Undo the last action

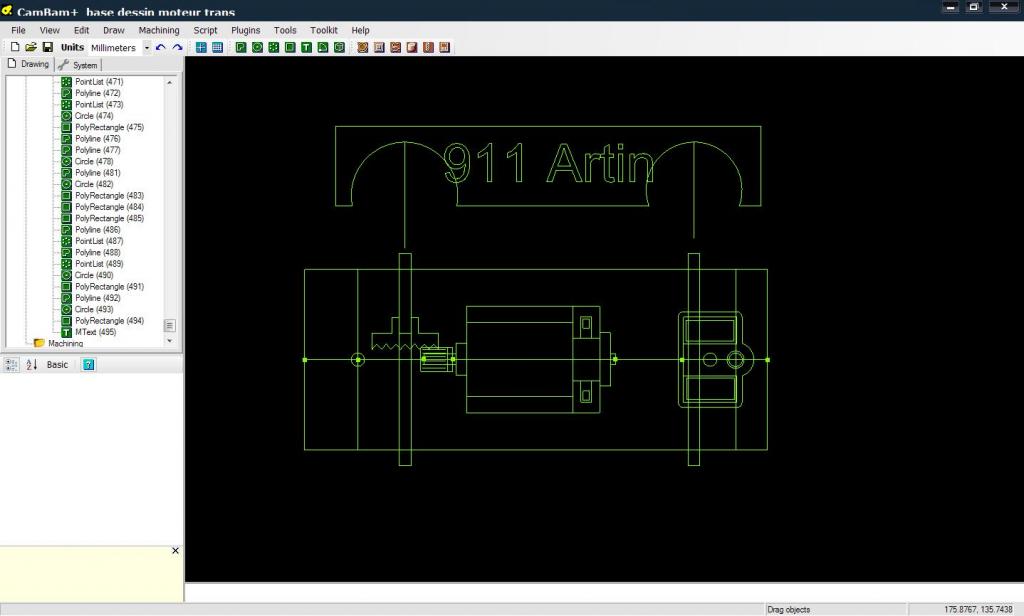(161, 47)
